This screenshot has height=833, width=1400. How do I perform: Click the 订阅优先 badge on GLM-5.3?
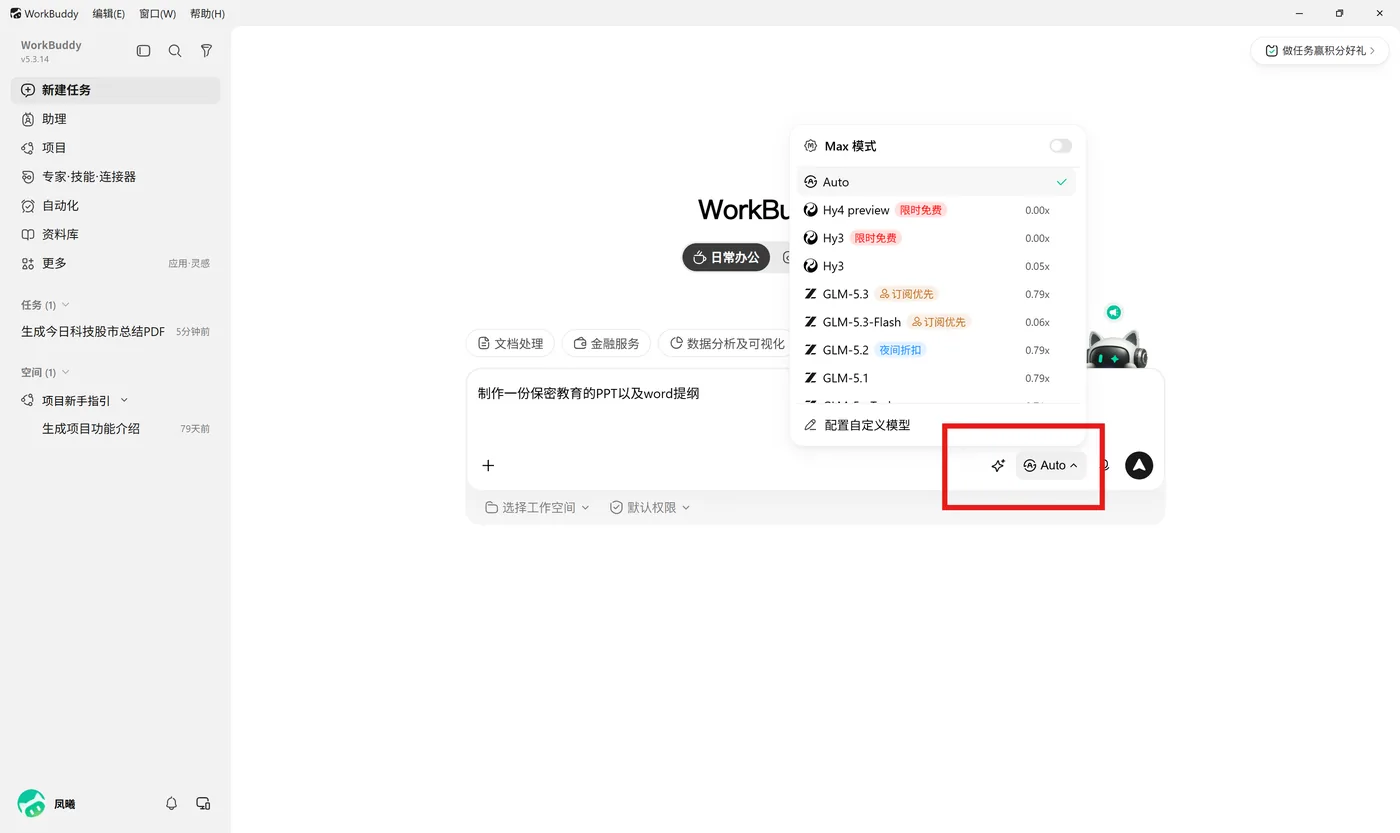point(906,294)
